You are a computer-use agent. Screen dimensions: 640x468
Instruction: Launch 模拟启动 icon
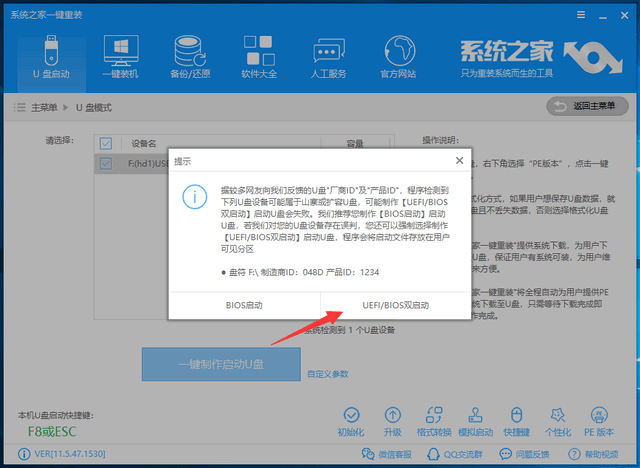[475, 419]
